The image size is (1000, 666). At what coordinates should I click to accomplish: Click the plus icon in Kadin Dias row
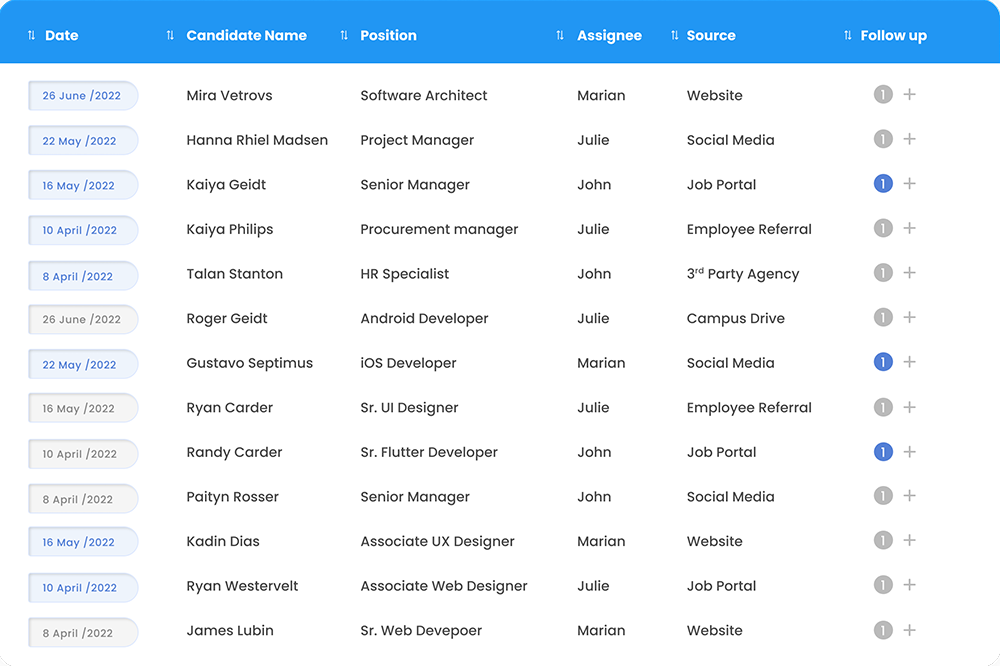click(909, 541)
